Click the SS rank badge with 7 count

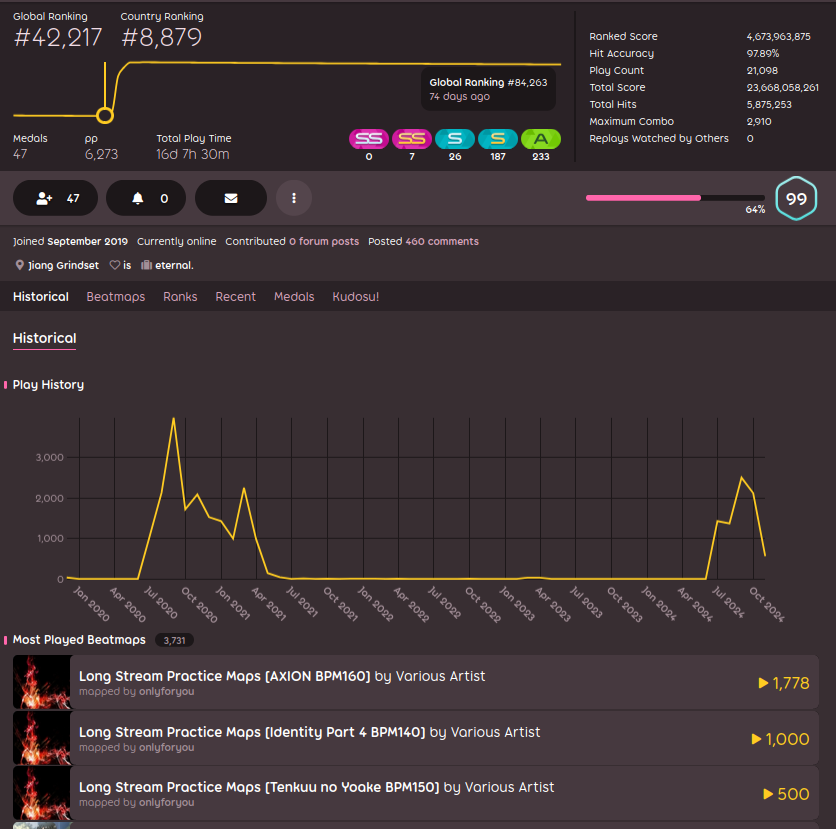410,139
